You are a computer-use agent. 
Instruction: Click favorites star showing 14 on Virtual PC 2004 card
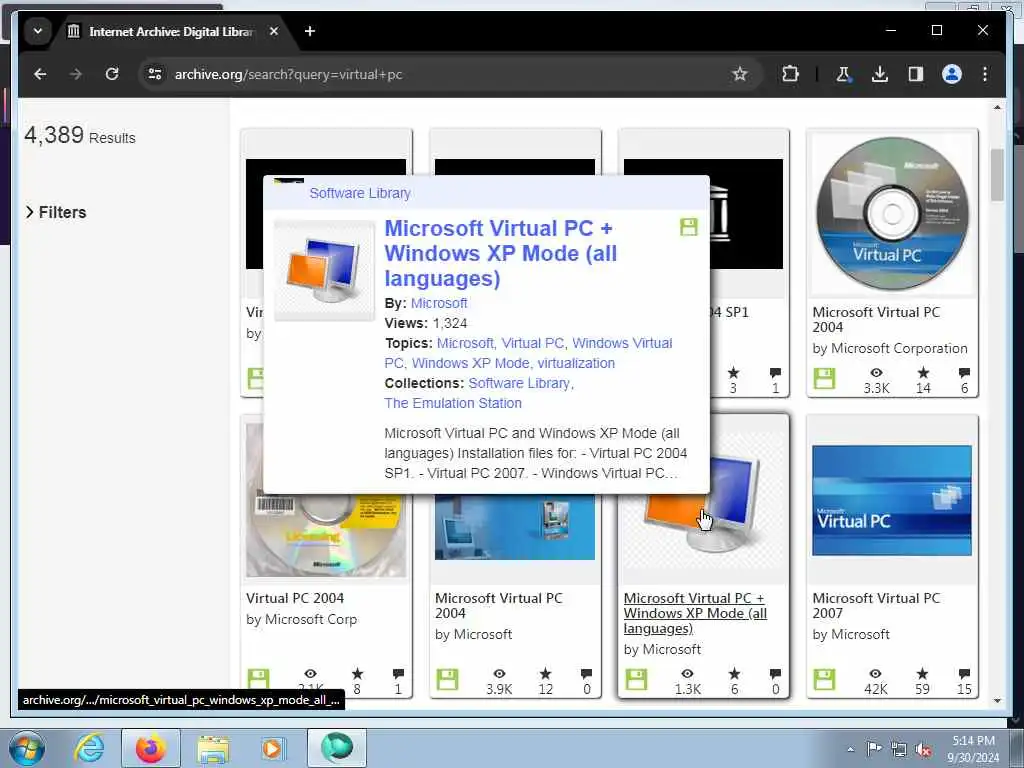(x=923, y=373)
